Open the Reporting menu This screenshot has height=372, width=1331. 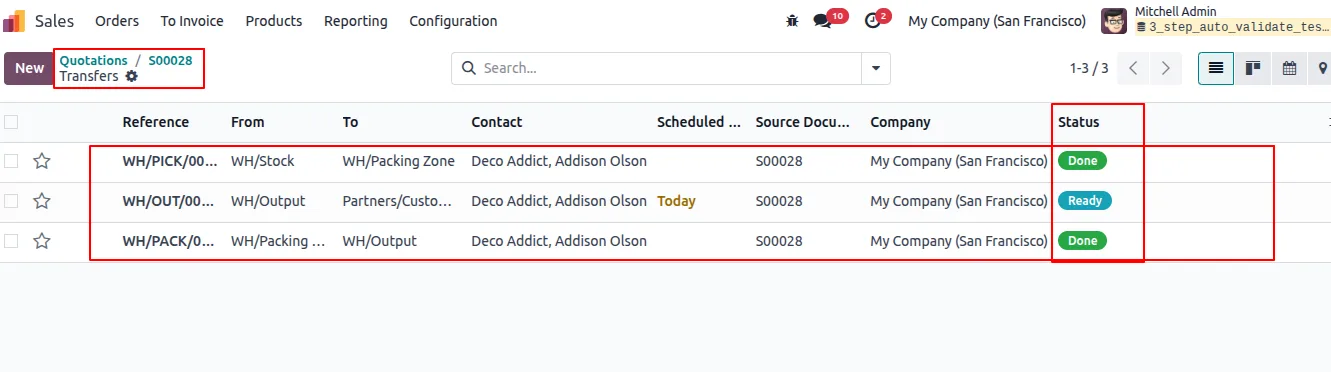coord(356,21)
